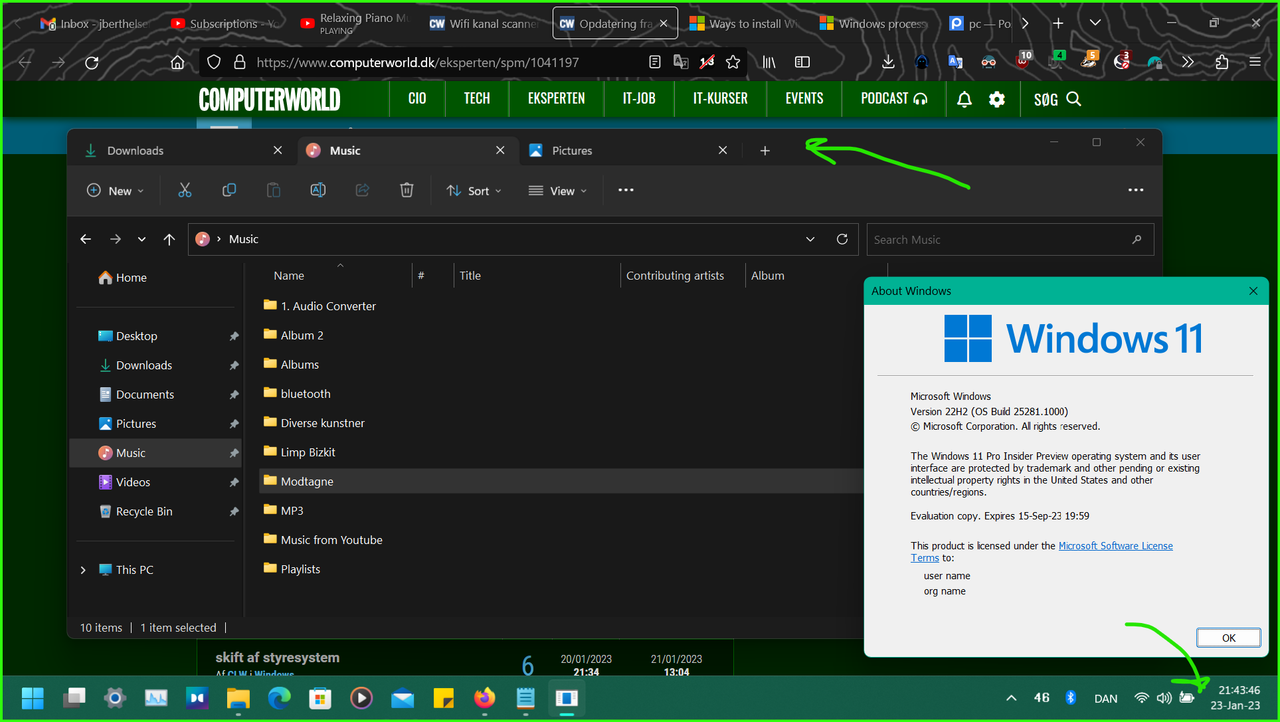Image resolution: width=1280 pixels, height=722 pixels.
Task: Click the COMPUTERWORLD logo
Action: [269, 99]
